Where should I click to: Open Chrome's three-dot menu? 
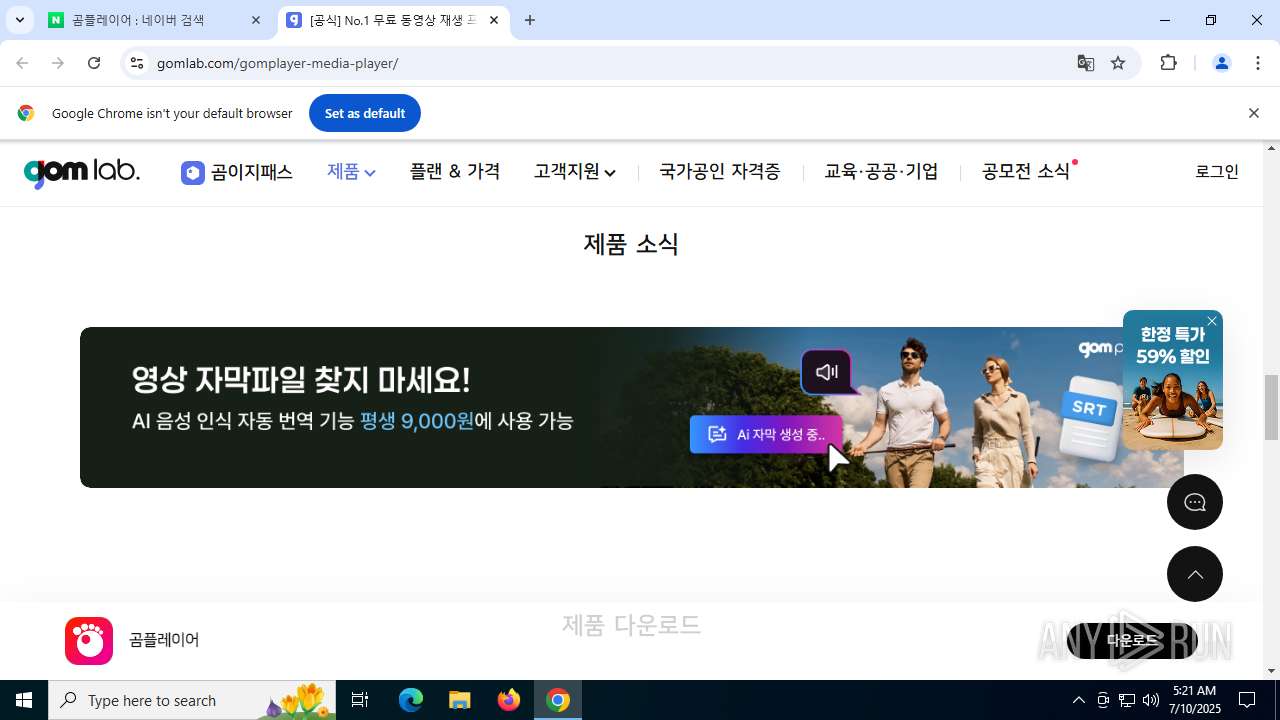point(1258,63)
